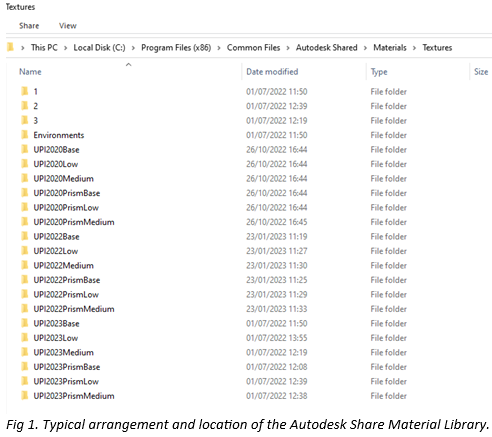The image size is (492, 437).
Task: Click the name of folder 2
Action: pyautogui.click(x=35, y=106)
